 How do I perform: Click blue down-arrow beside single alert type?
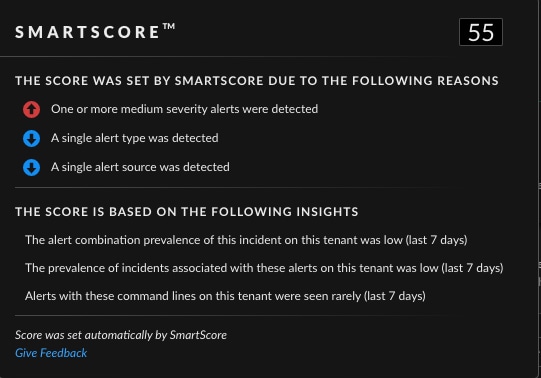tap(31, 139)
